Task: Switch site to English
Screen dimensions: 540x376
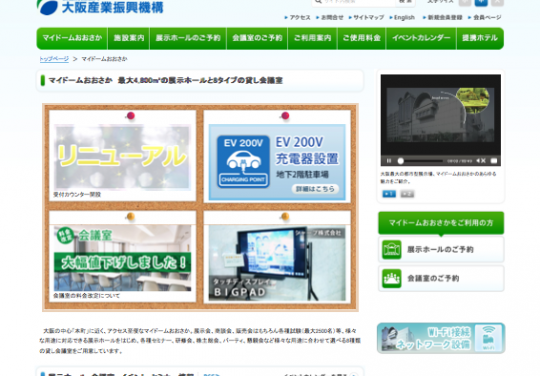Action: (x=404, y=17)
